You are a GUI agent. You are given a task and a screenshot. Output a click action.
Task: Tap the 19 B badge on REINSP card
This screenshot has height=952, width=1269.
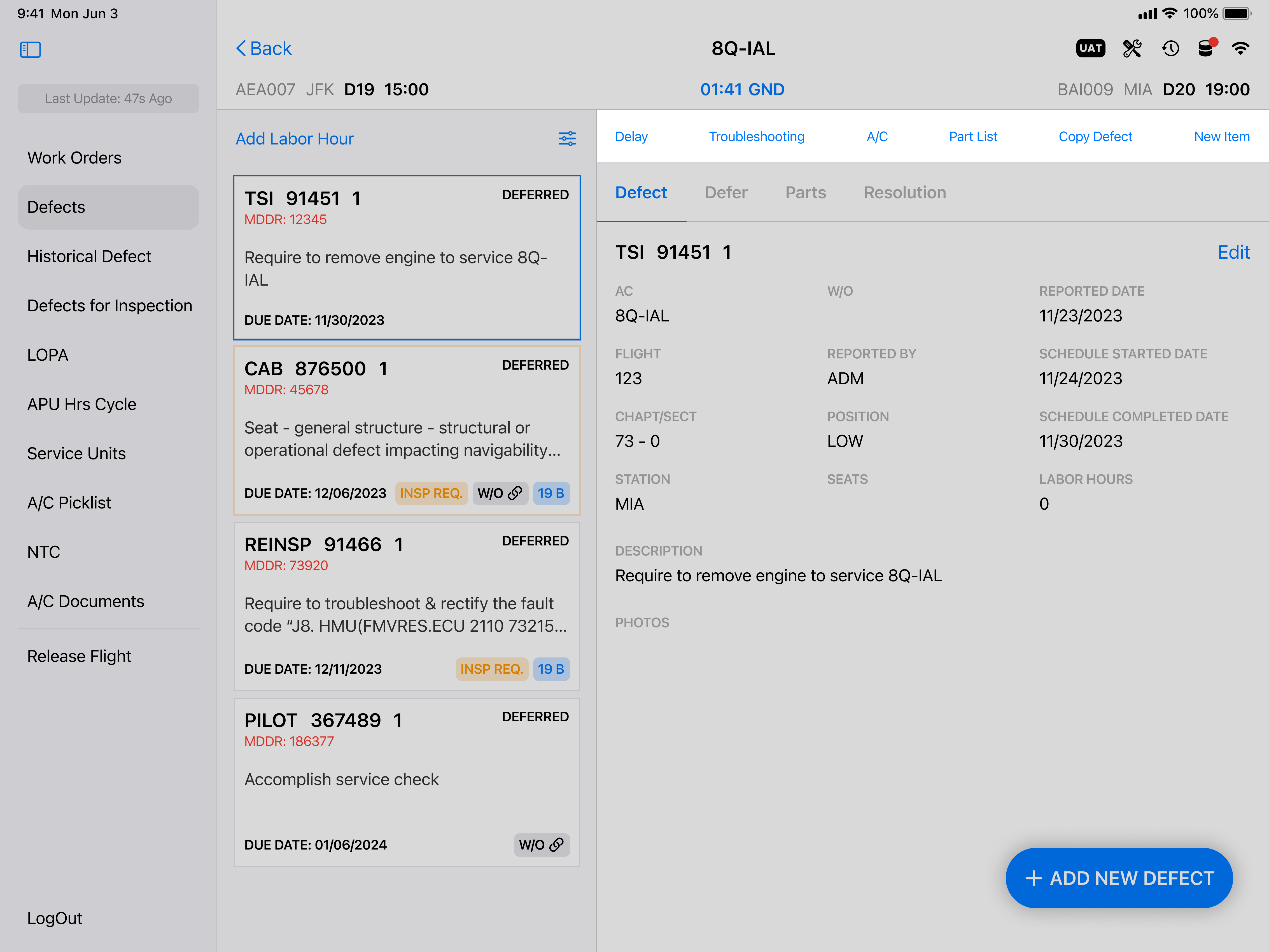point(551,669)
